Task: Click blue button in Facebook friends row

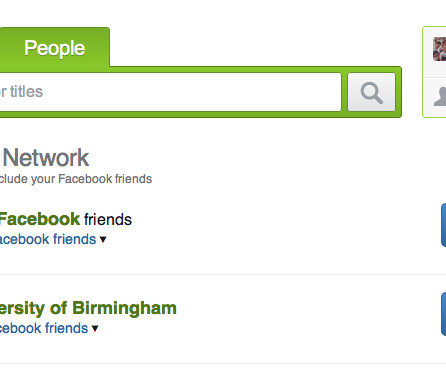Action: pos(443,225)
